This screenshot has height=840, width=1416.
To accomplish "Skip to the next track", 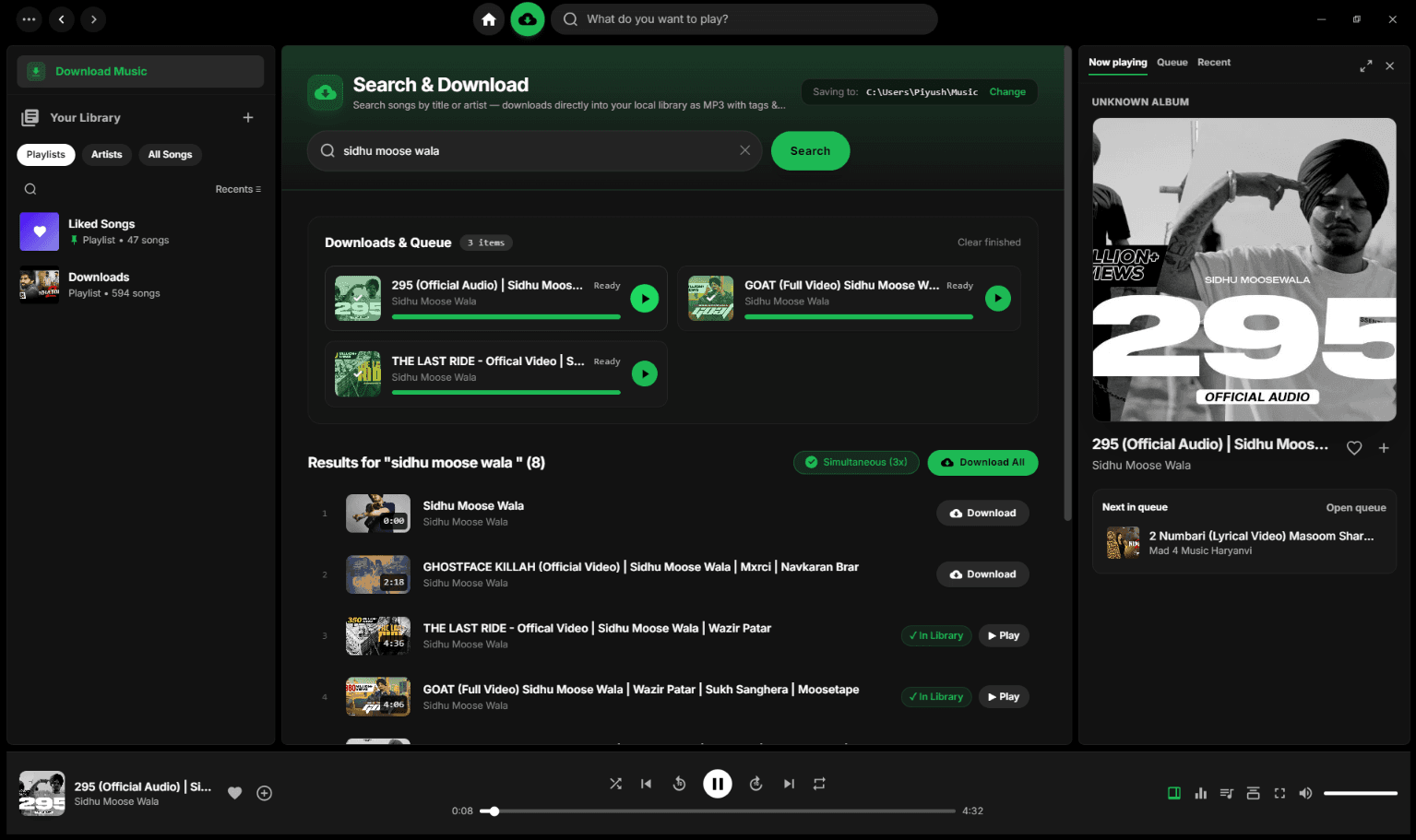I will pyautogui.click(x=789, y=784).
